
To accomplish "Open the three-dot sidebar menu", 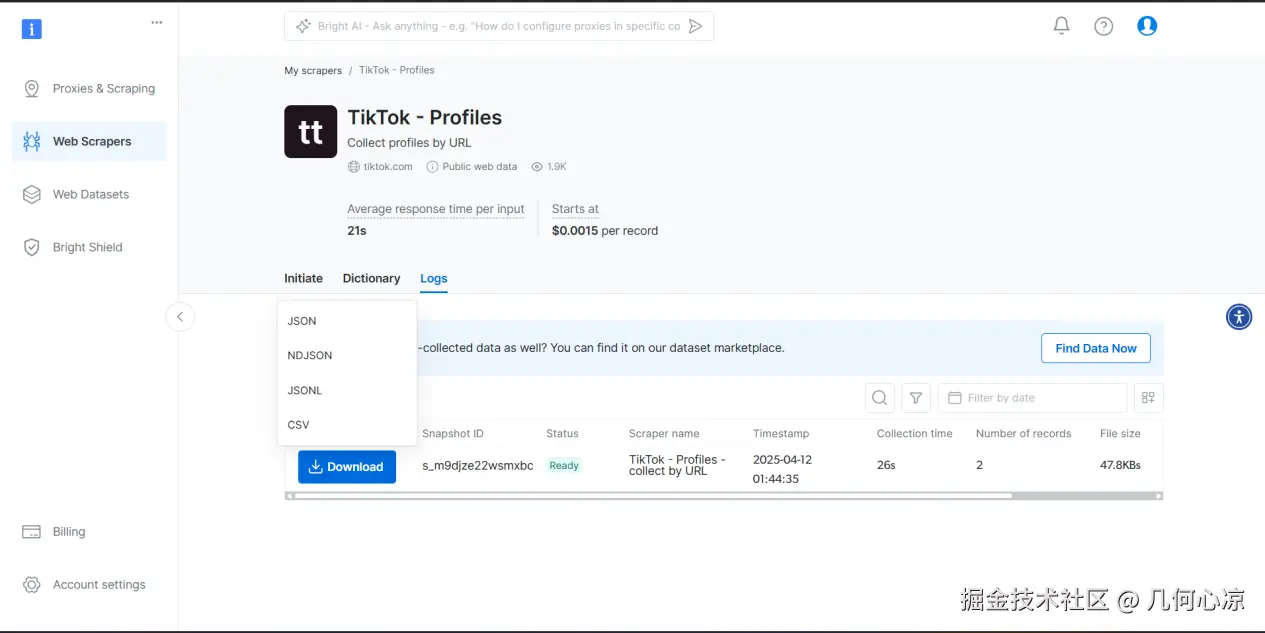I will [156, 22].
